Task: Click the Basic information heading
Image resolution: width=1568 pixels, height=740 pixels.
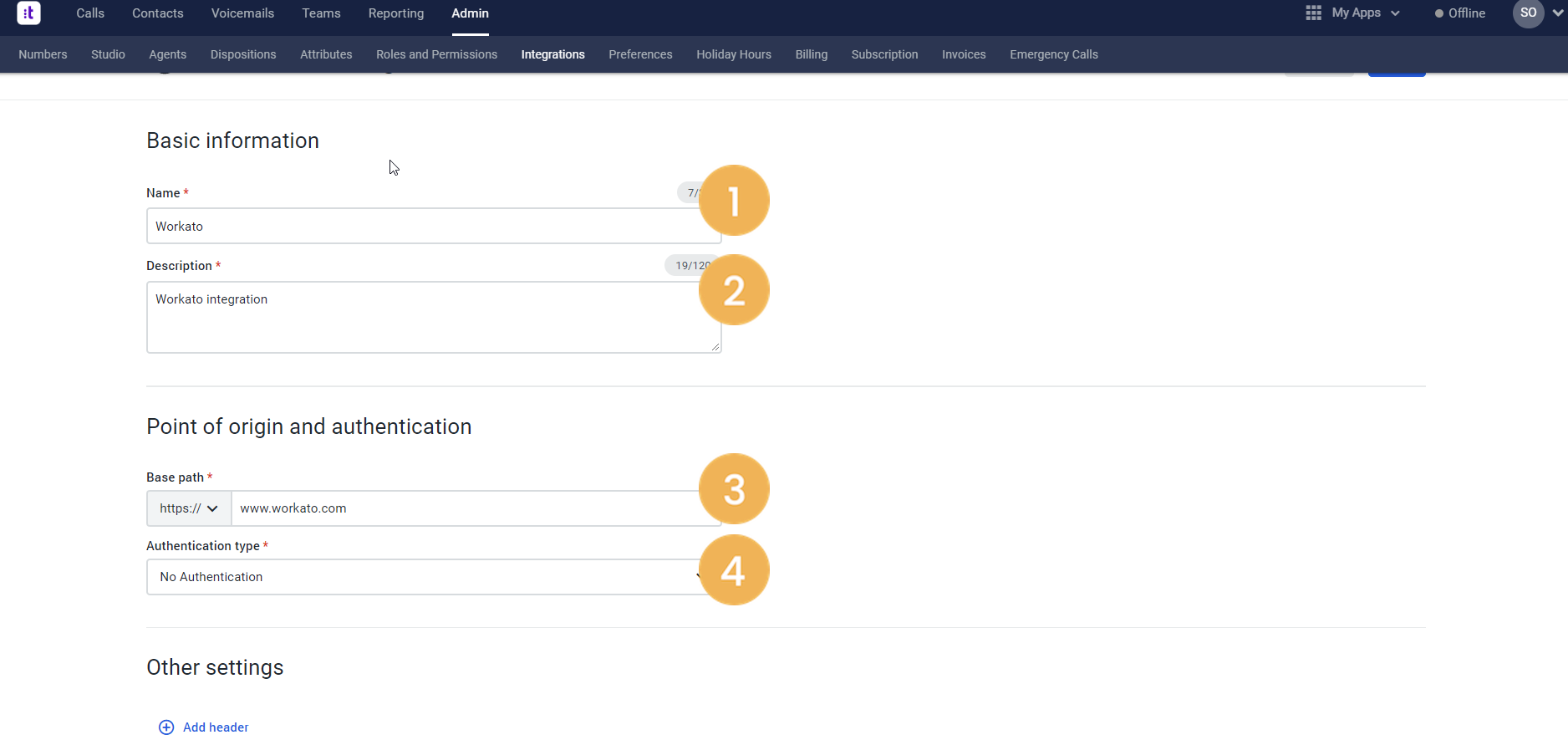Action: tap(232, 140)
